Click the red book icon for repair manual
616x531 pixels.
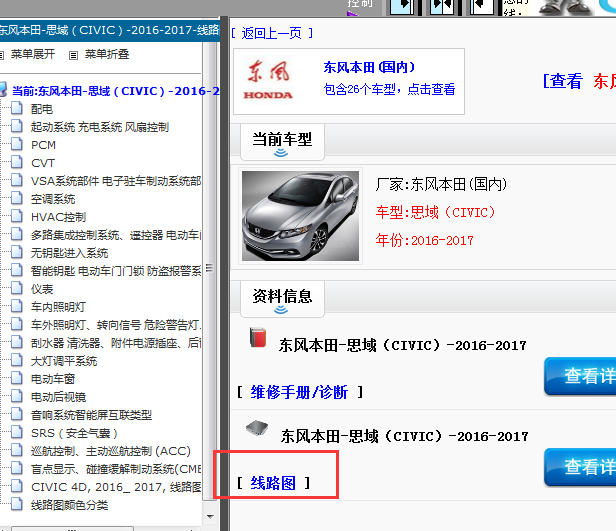pyautogui.click(x=258, y=338)
